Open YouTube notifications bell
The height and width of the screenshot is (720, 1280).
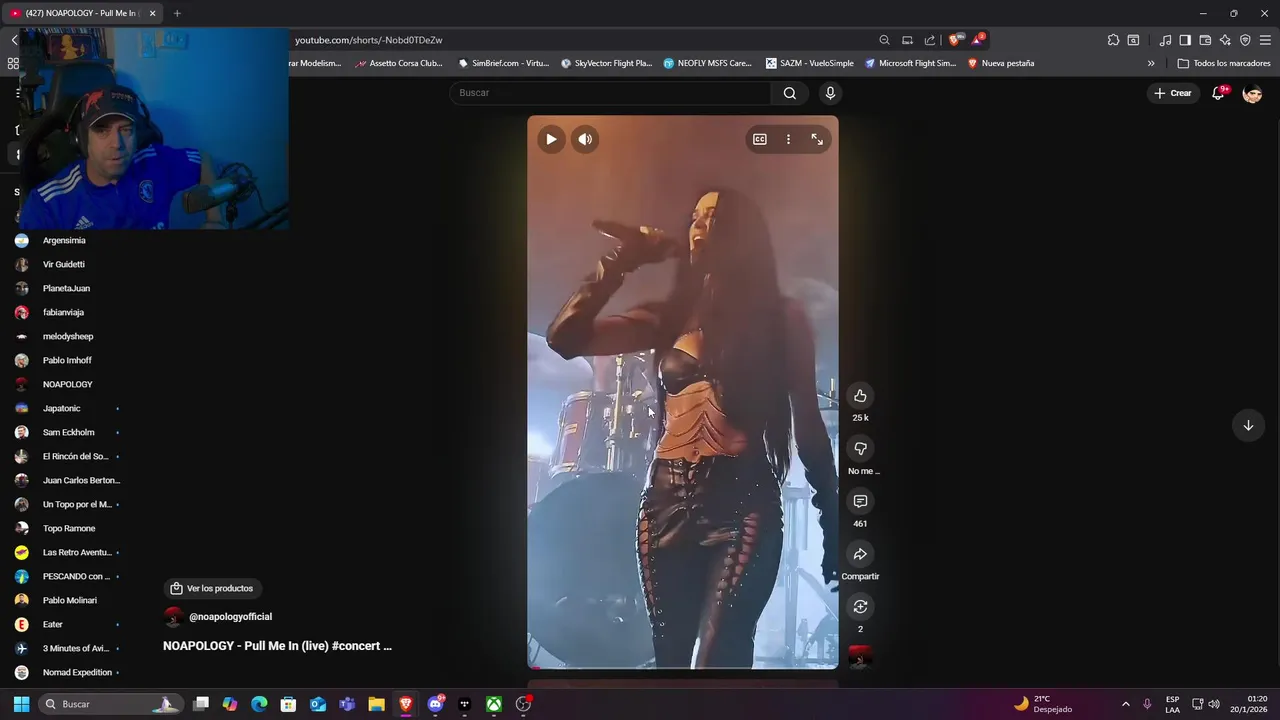pos(1219,93)
